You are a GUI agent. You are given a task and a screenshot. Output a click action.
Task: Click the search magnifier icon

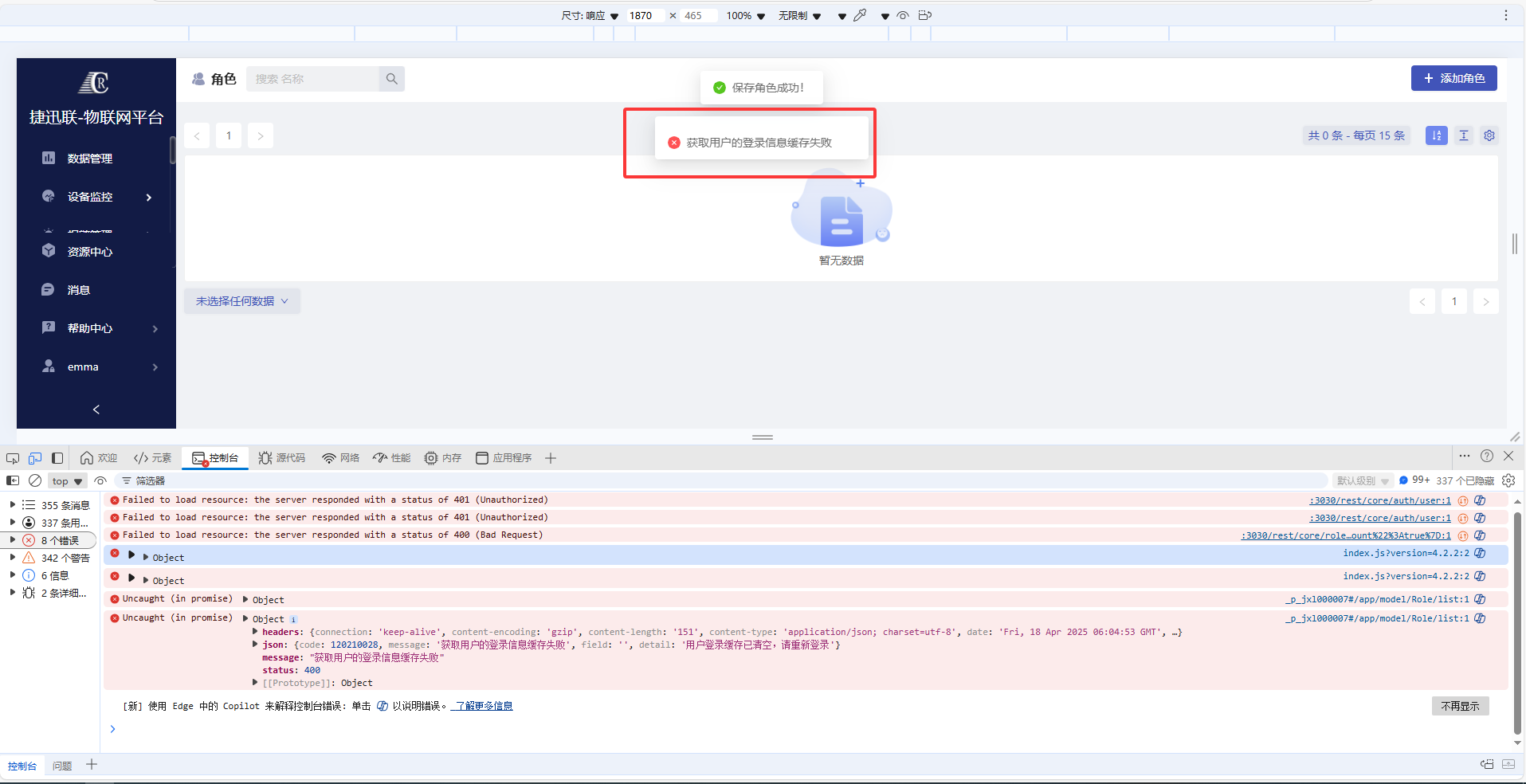pyautogui.click(x=391, y=79)
